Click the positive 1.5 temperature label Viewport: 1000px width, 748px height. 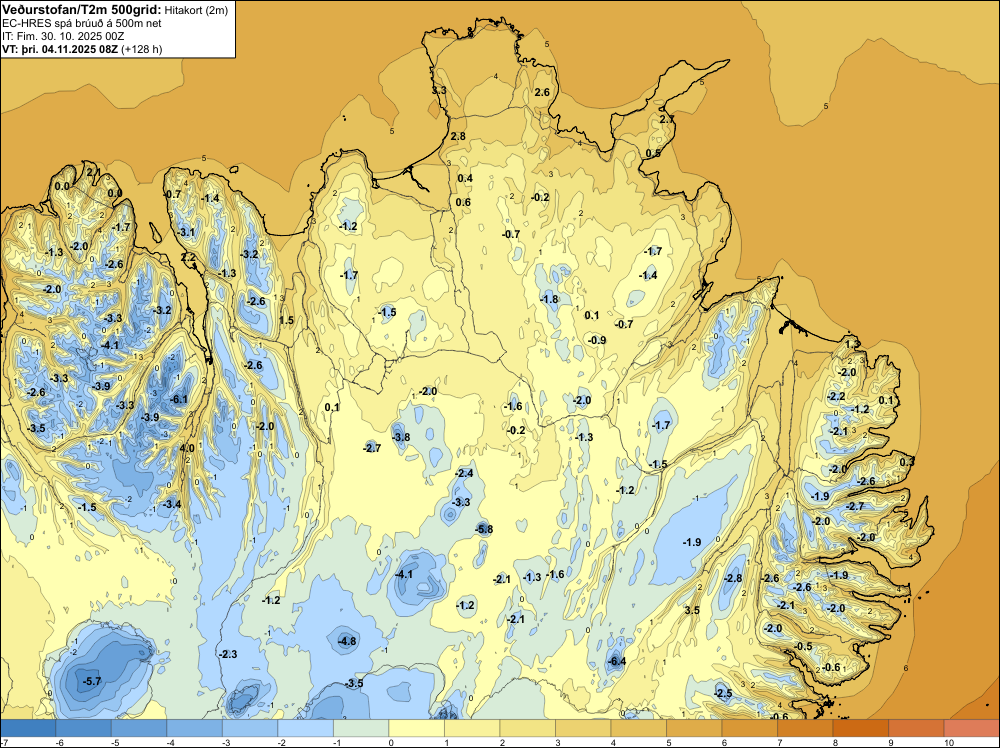coord(286,320)
